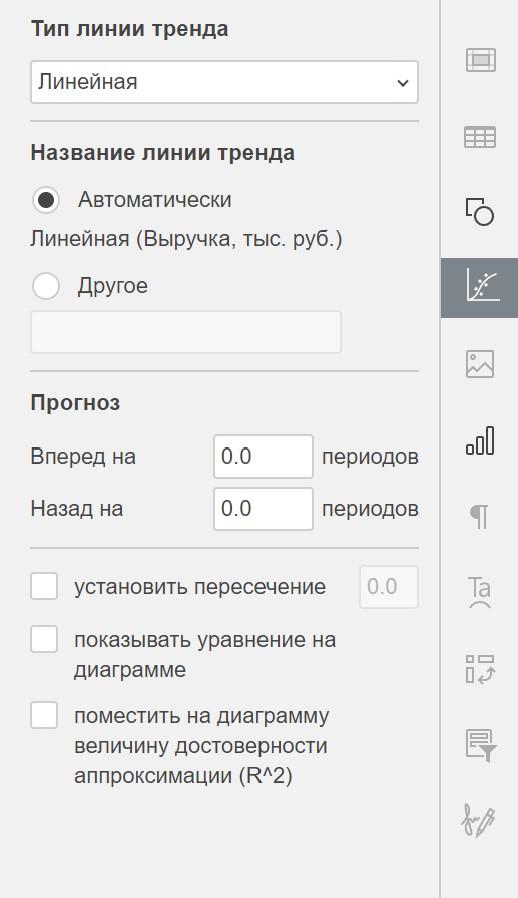Viewport: 518px width, 898px height.
Task: Open the signature settings sidebar icon
Action: [x=479, y=822]
